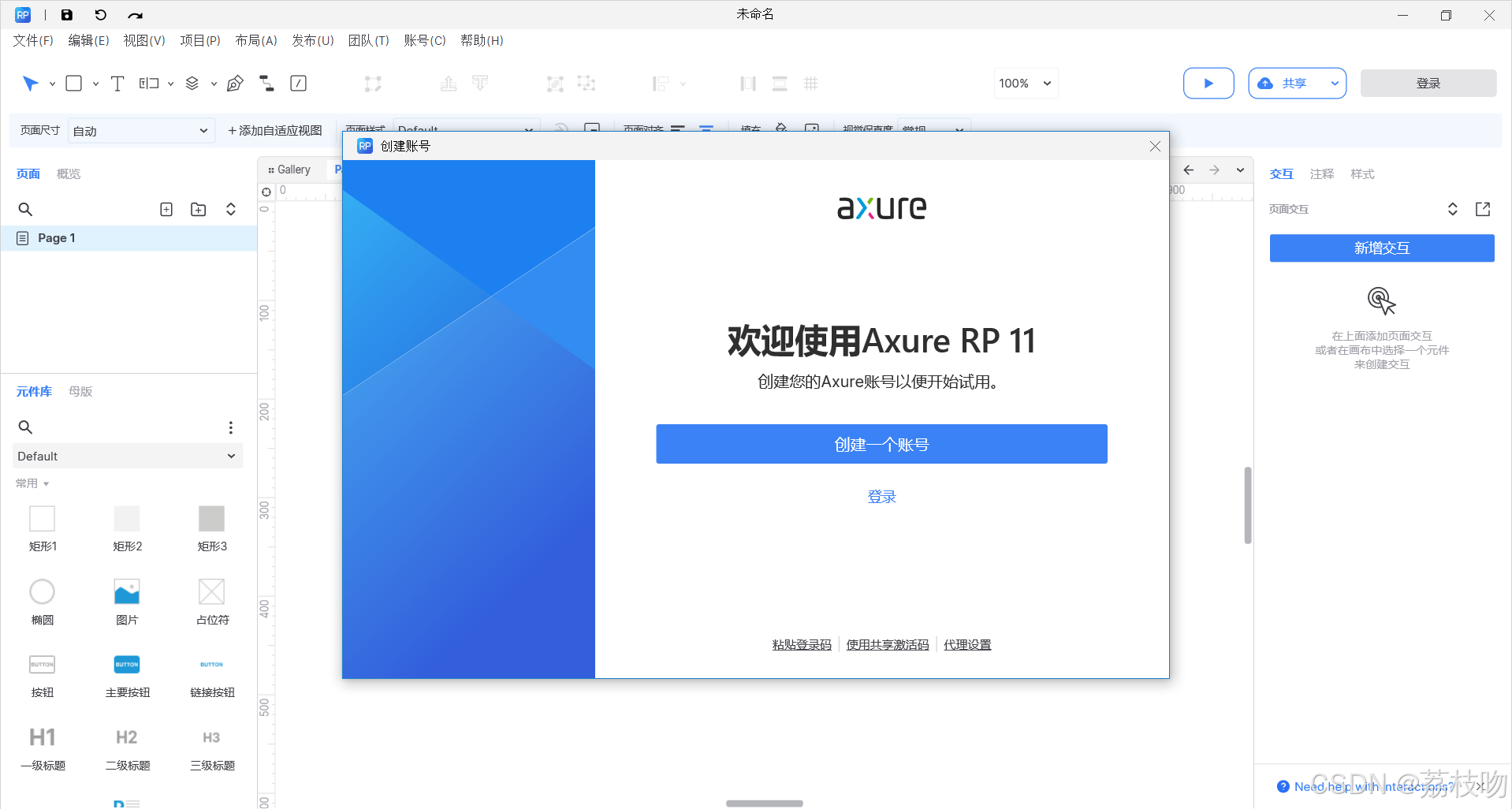The width and height of the screenshot is (1512, 809).
Task: Click 新增交互 in the interactions panel
Action: [x=1380, y=248]
